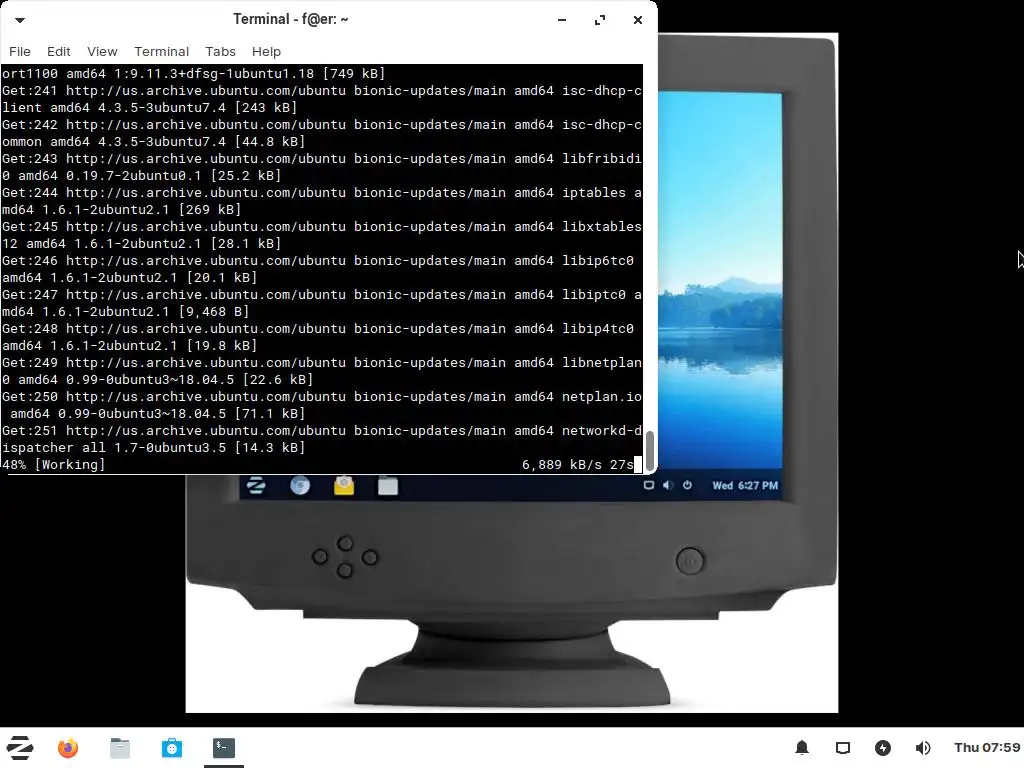This screenshot has width=1024, height=768.
Task: Open the Files manager in taskbar
Action: 120,748
